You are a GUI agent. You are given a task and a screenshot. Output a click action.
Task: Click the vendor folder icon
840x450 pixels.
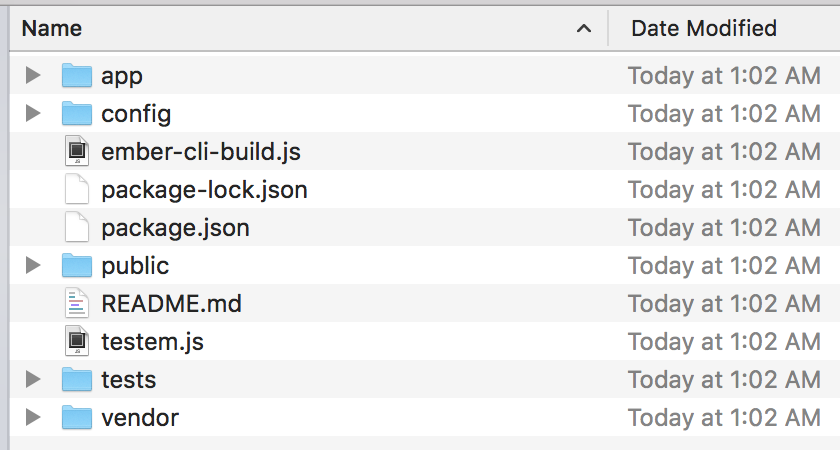[x=77, y=418]
